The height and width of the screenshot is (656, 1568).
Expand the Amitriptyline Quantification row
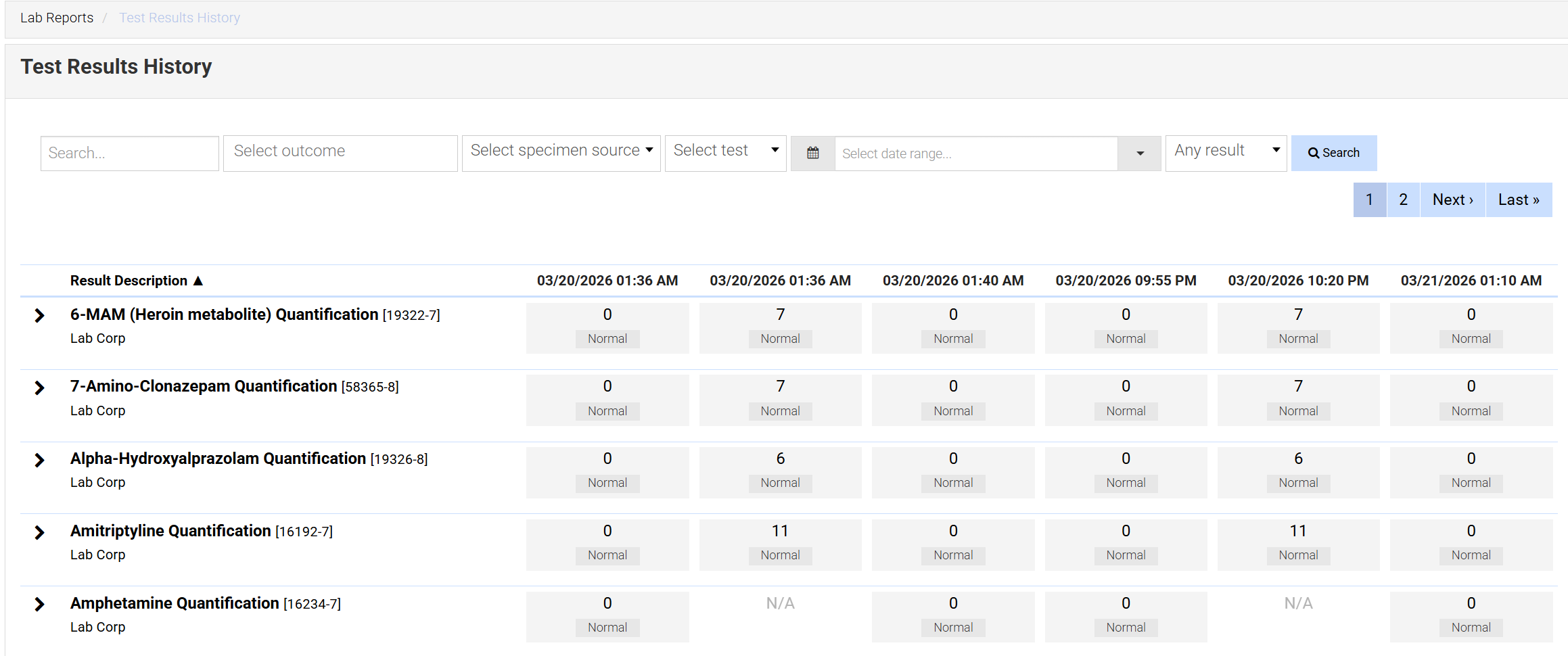(x=39, y=532)
